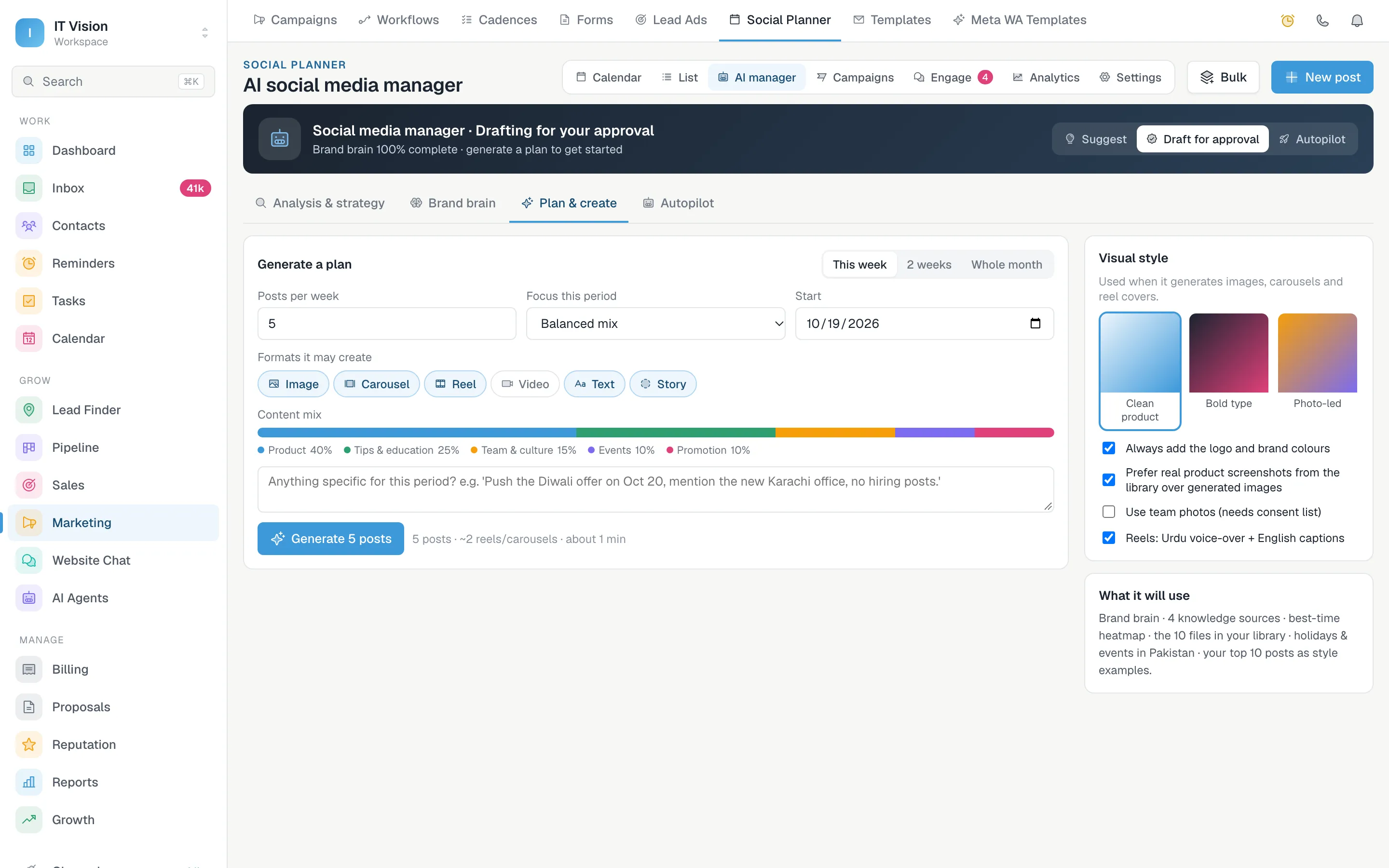The width and height of the screenshot is (1389, 868).
Task: Select the 2 weeks plan period
Action: [x=929, y=265]
